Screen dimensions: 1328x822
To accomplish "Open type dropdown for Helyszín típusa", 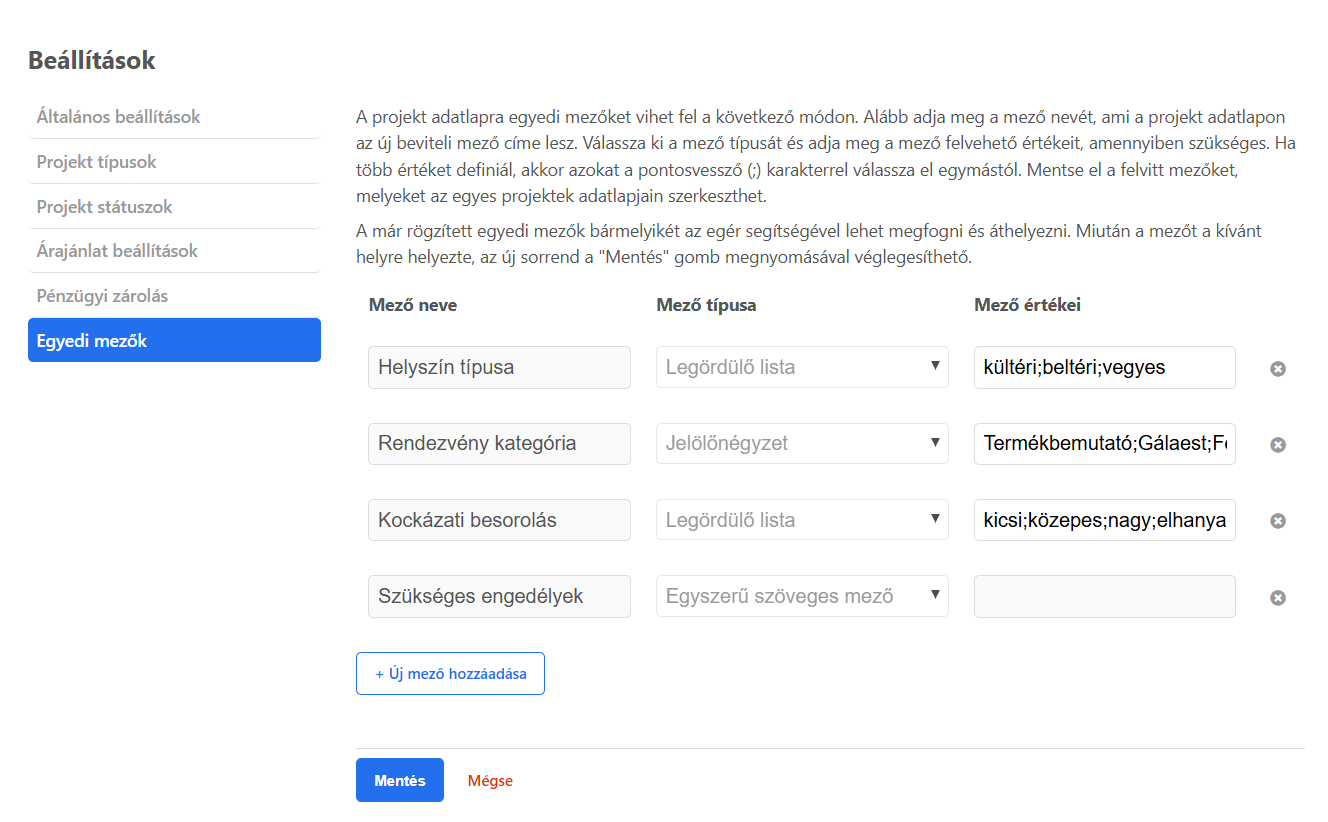I will (802, 367).
